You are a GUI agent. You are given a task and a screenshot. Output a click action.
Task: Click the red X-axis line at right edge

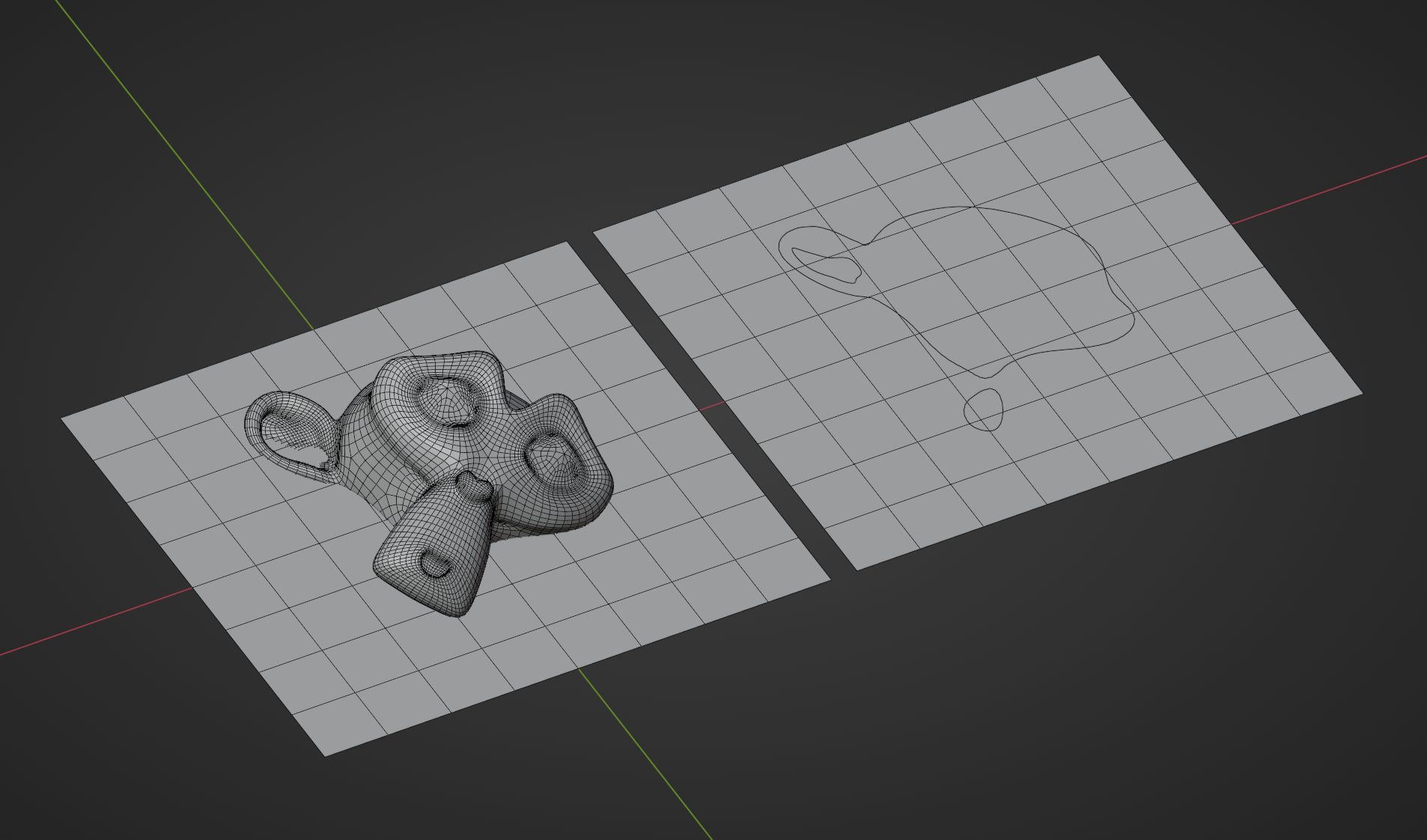[1329, 190]
